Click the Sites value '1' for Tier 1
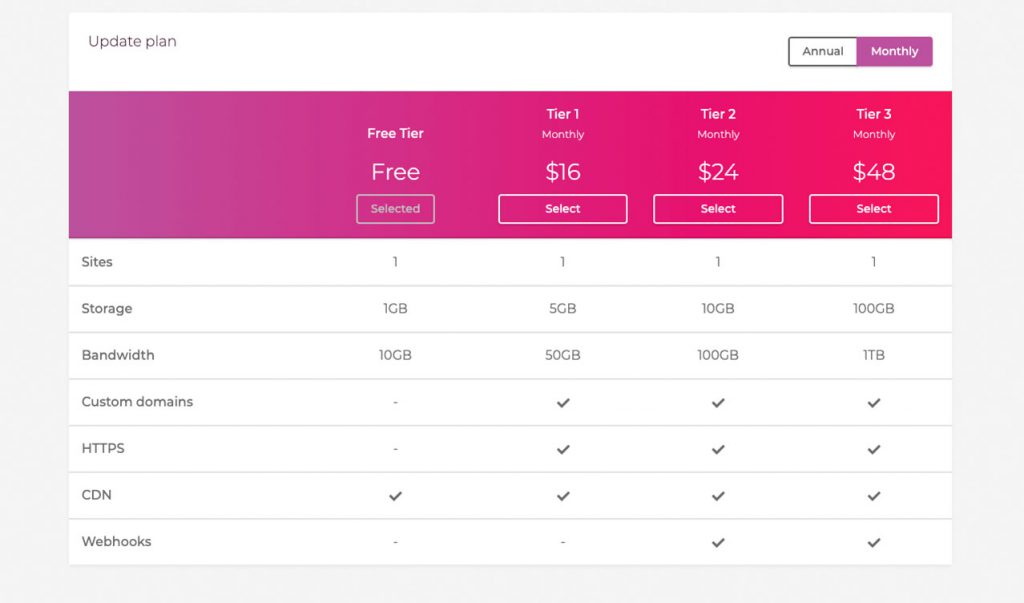The image size is (1024, 603). coord(563,262)
